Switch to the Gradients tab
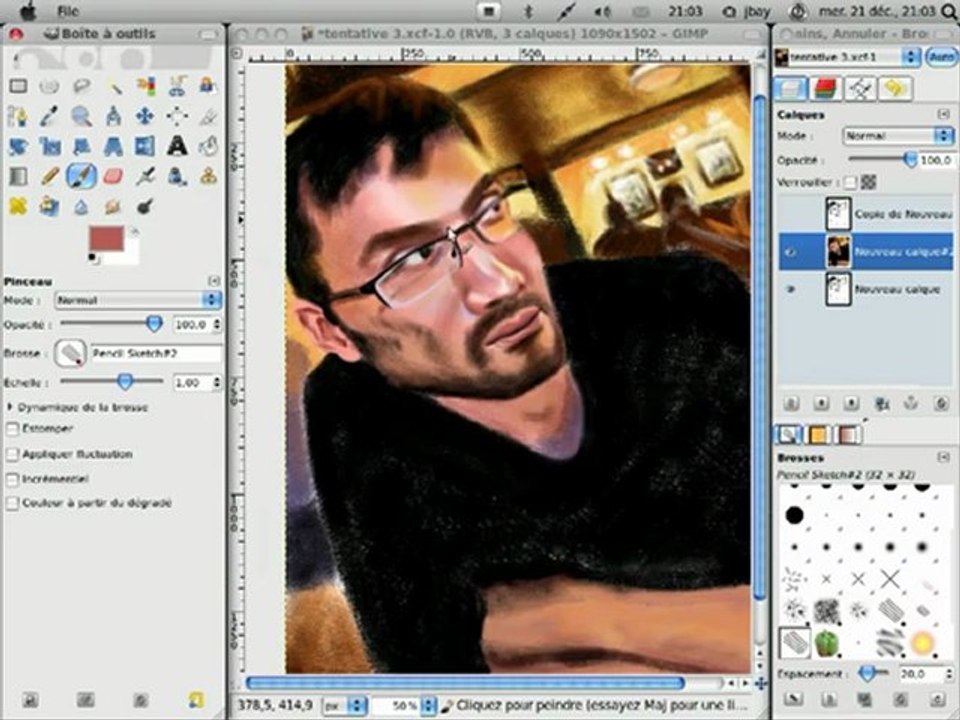 [849, 434]
